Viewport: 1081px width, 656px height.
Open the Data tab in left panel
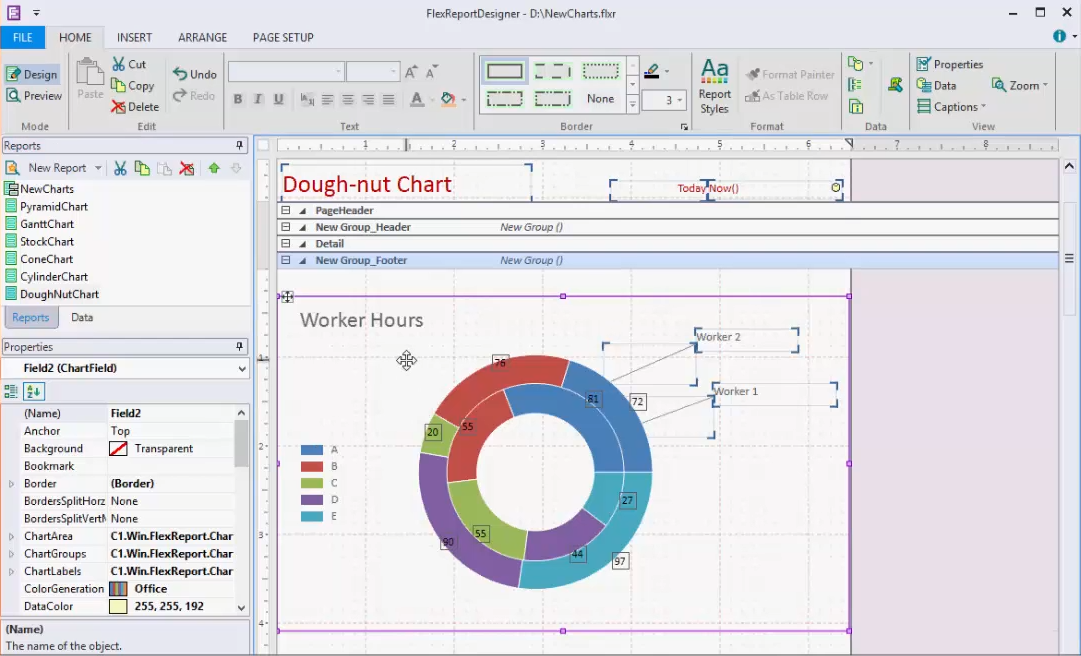[81, 317]
